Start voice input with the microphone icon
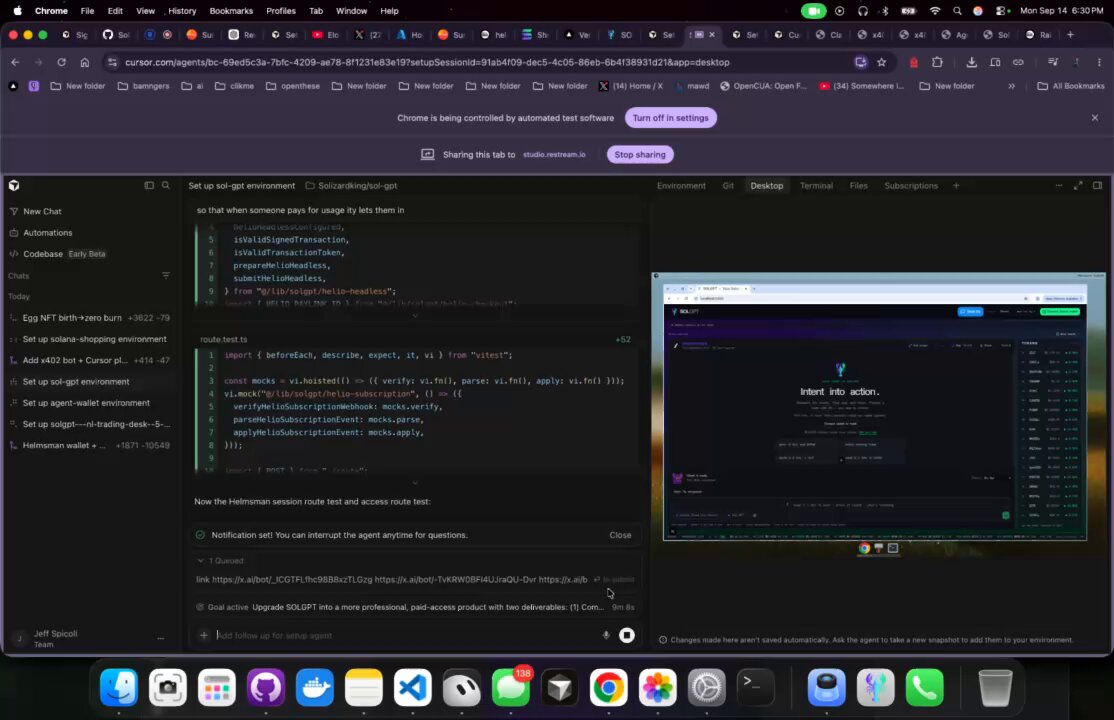1114x720 pixels. (x=606, y=635)
